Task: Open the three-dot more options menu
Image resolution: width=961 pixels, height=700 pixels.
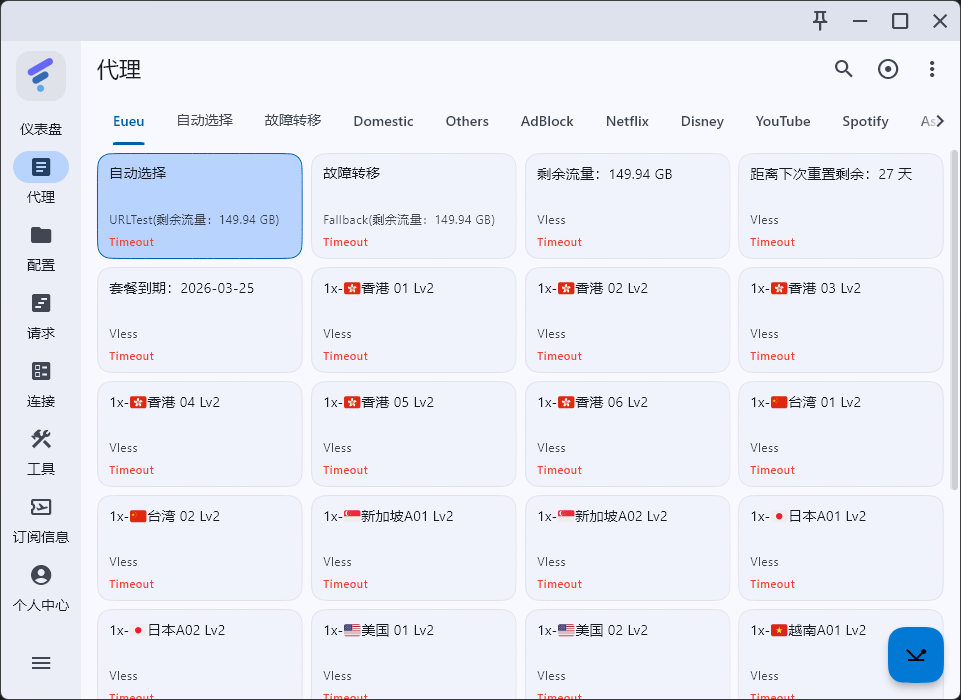Action: [932, 69]
